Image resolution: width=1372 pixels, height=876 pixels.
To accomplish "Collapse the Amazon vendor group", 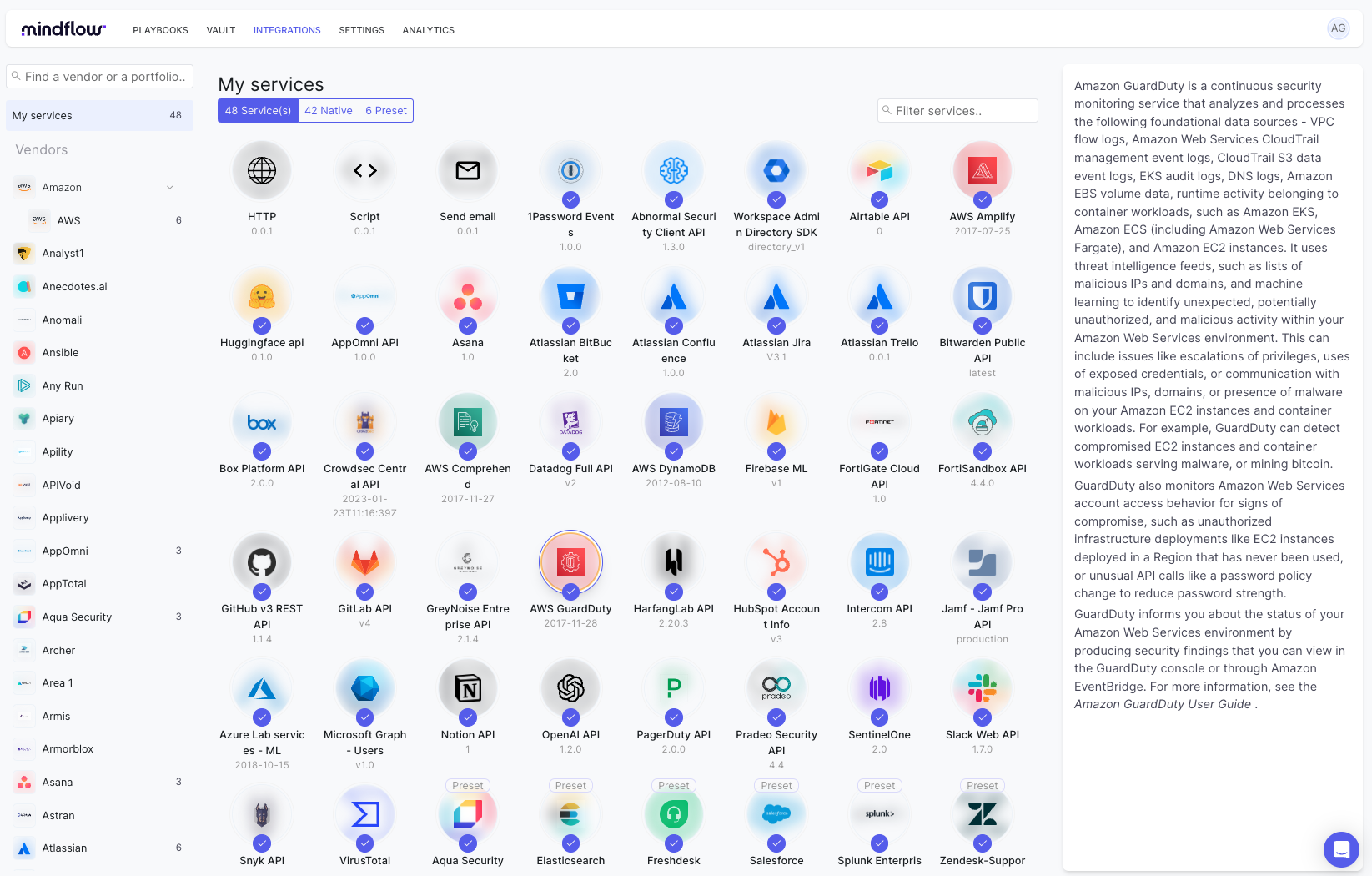I will (x=170, y=187).
